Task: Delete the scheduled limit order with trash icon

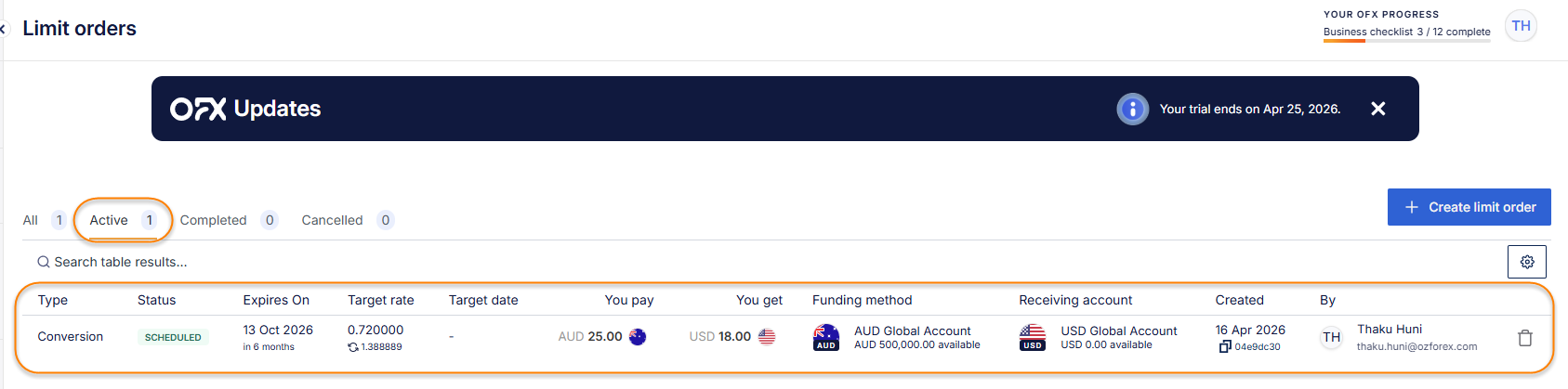Action: pos(1524,338)
